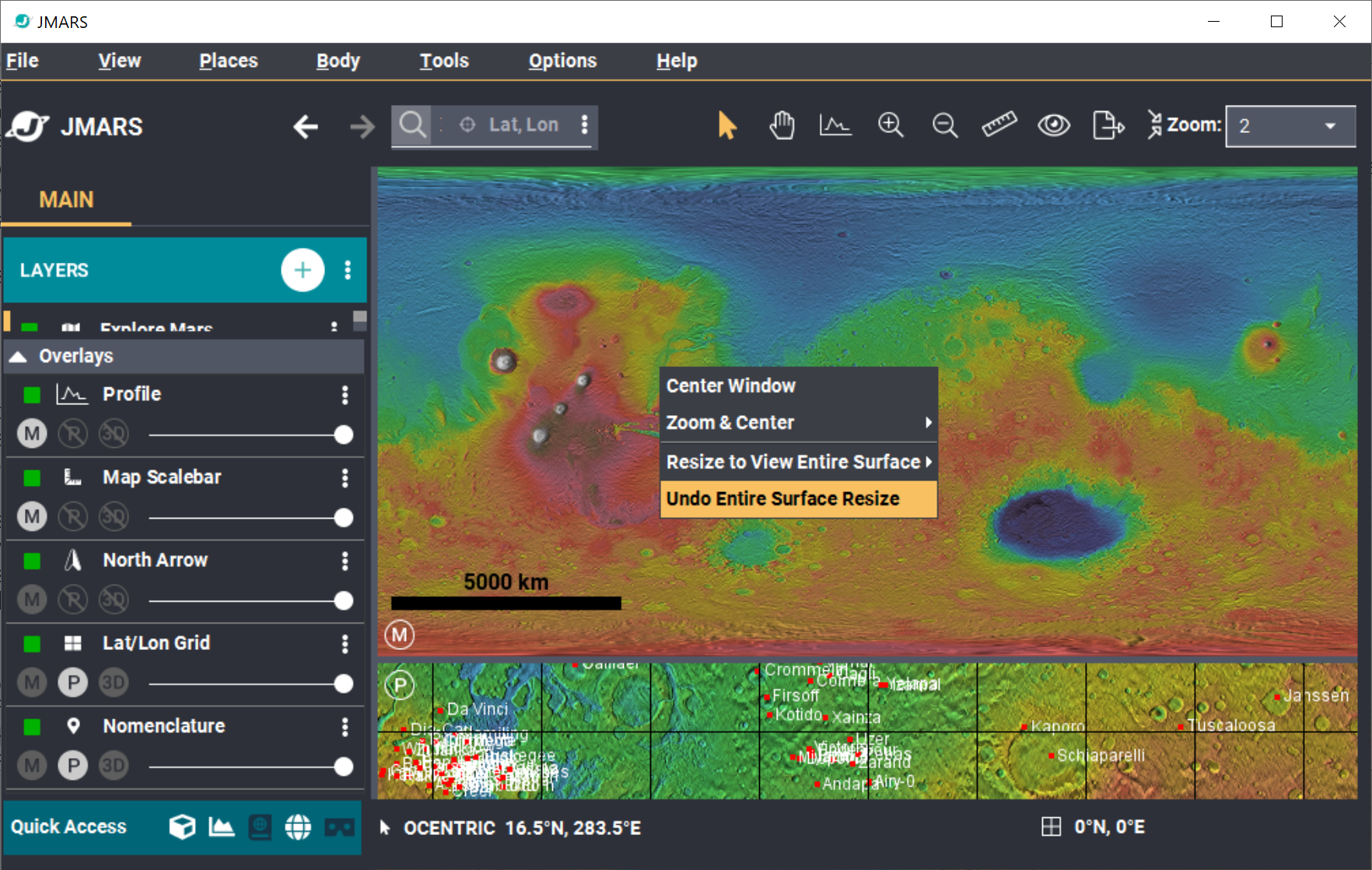Choose Center Window from context menu
The image size is (1372, 870).
[799, 386]
